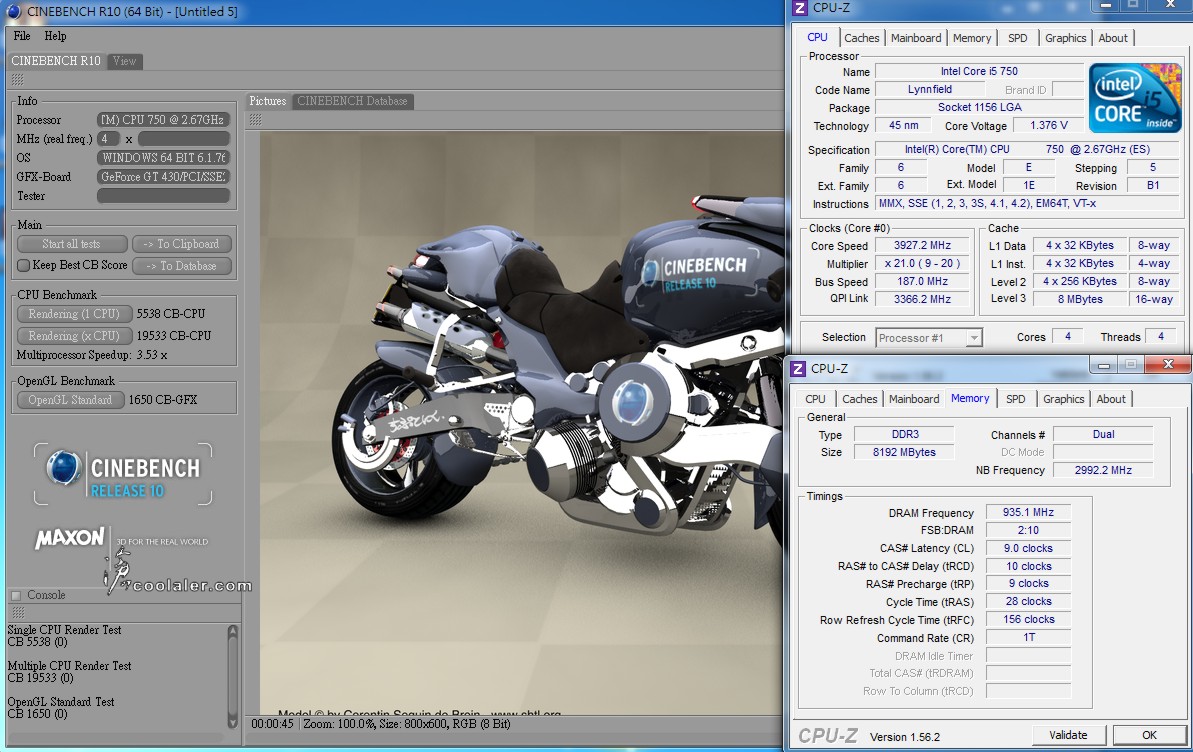Click the CINEBENCH app icon in the title bar
The height and width of the screenshot is (752, 1193).
coord(14,11)
